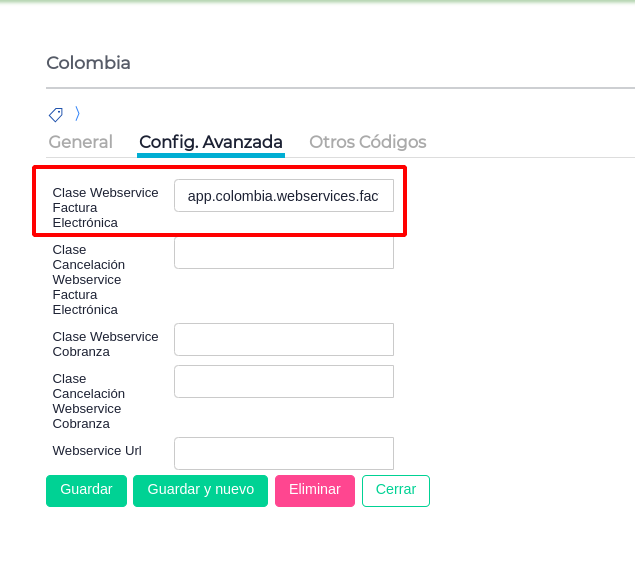Switch to the General tab
Image resolution: width=635 pixels, height=587 pixels.
coord(80,142)
